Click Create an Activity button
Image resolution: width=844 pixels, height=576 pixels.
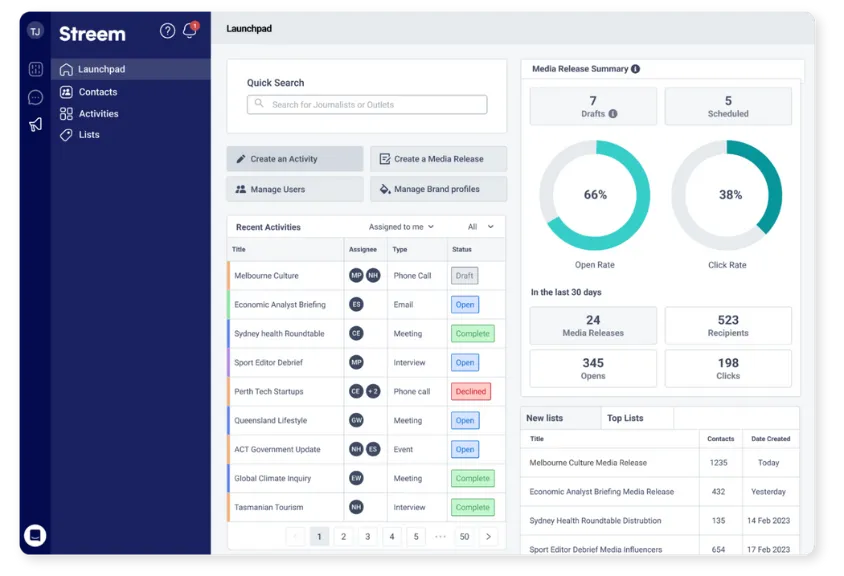pos(295,159)
